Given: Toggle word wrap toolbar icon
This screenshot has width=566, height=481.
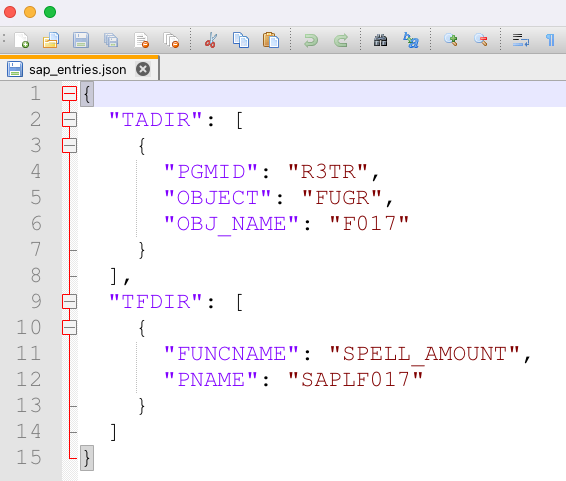Looking at the screenshot, I should (x=521, y=40).
